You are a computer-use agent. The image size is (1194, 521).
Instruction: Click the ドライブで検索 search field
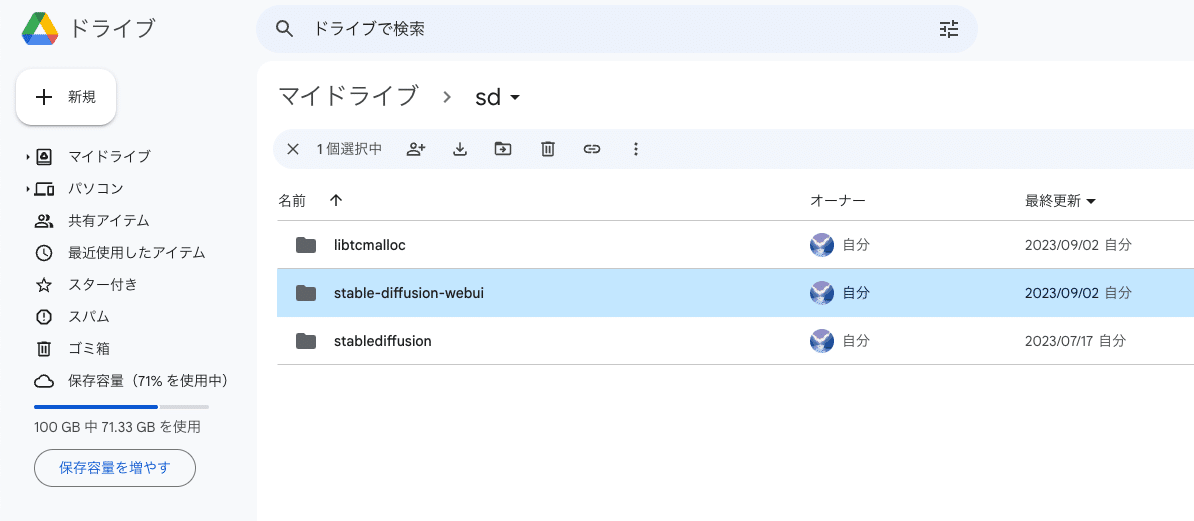click(x=600, y=29)
